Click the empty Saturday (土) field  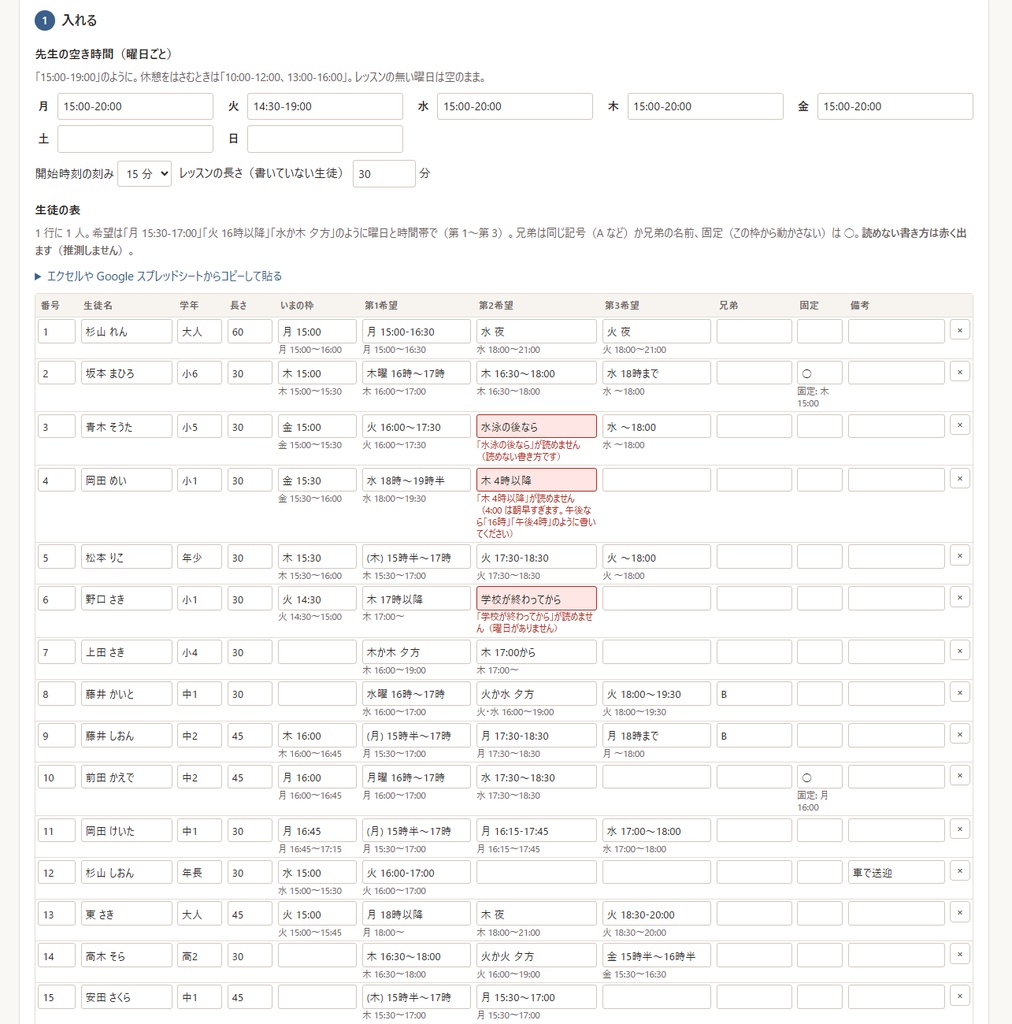135,138
